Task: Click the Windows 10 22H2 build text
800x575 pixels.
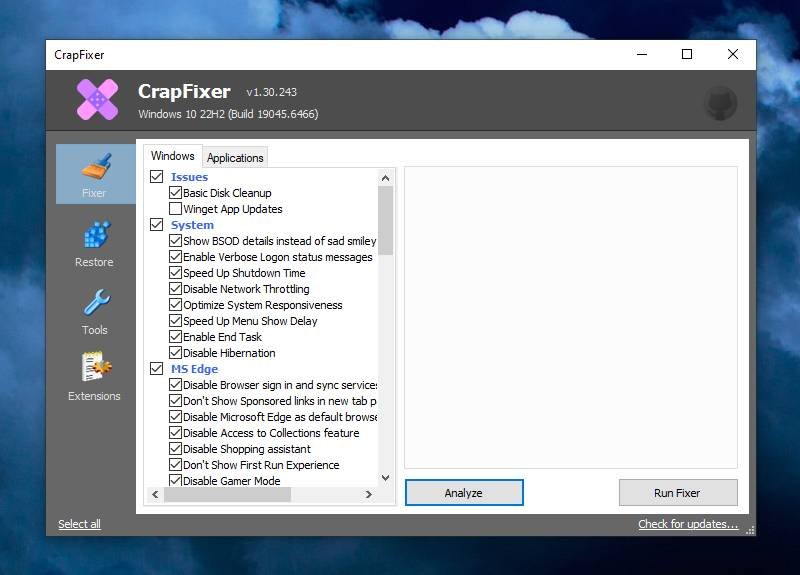Action: (x=228, y=114)
